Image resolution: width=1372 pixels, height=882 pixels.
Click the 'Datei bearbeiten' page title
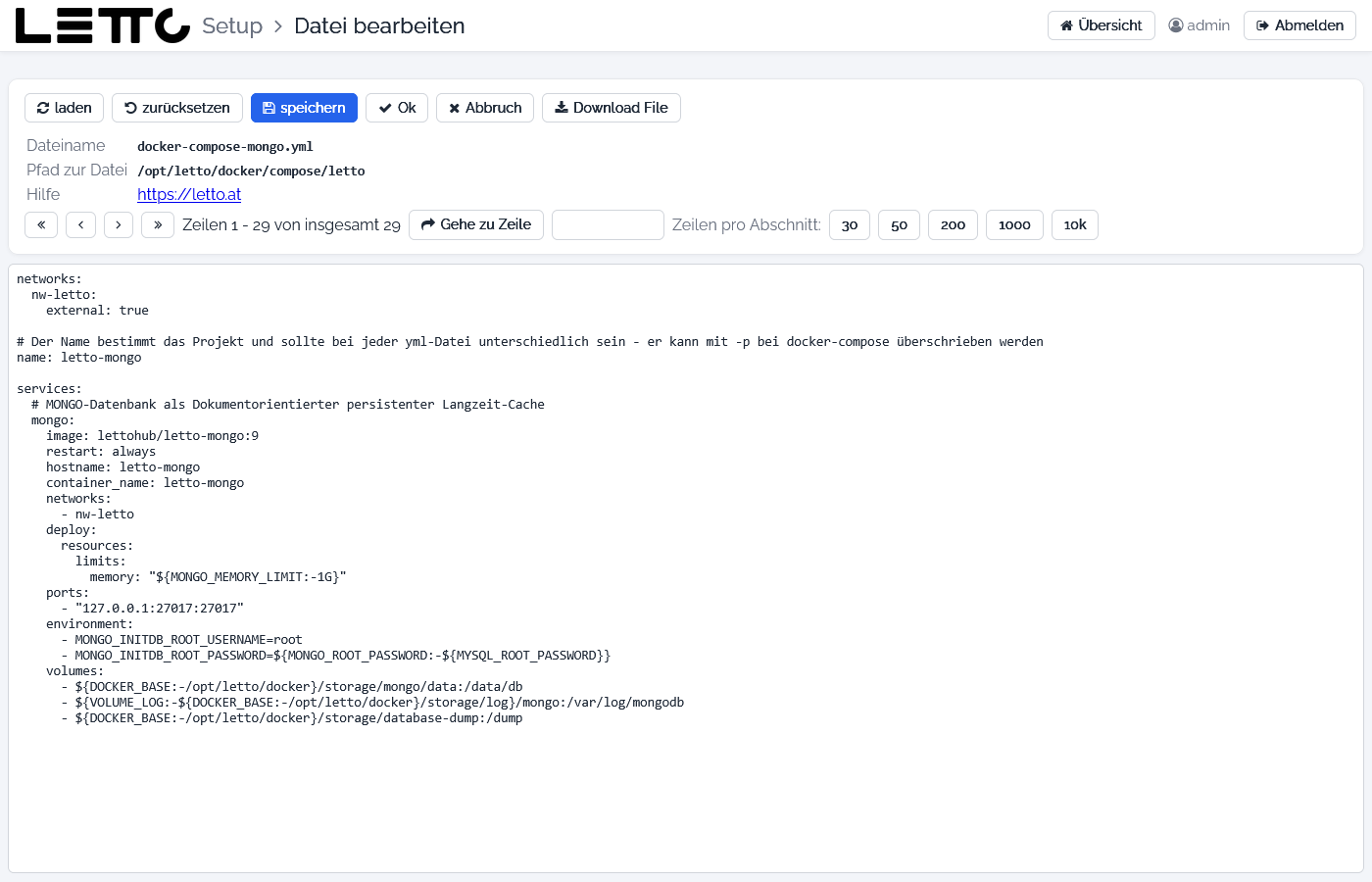379,25
